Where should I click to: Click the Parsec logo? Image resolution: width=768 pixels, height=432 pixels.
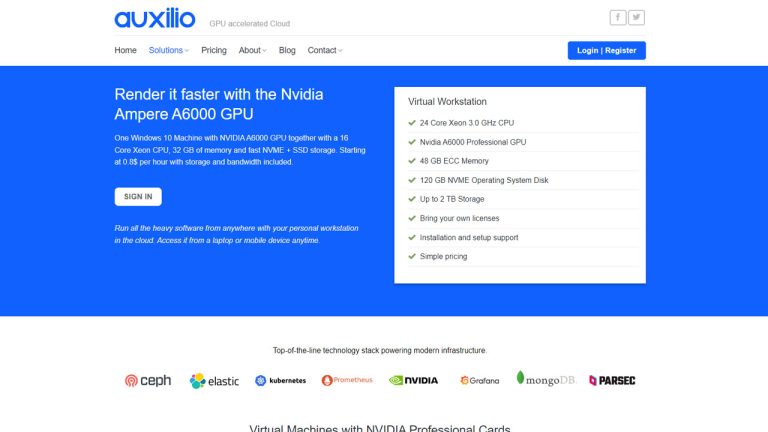pos(612,380)
